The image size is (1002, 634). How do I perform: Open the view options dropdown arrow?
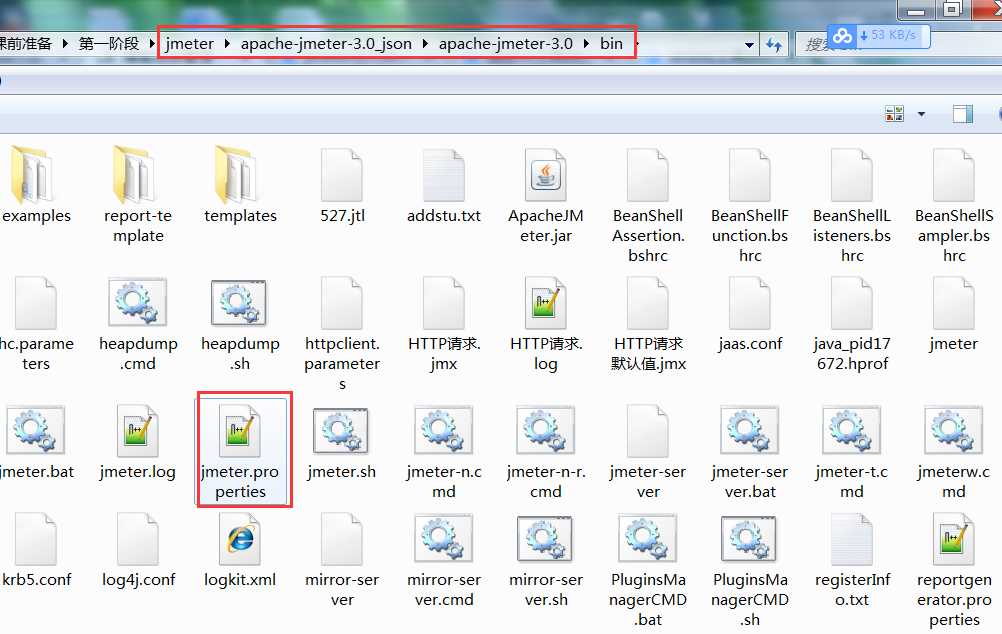(921, 114)
